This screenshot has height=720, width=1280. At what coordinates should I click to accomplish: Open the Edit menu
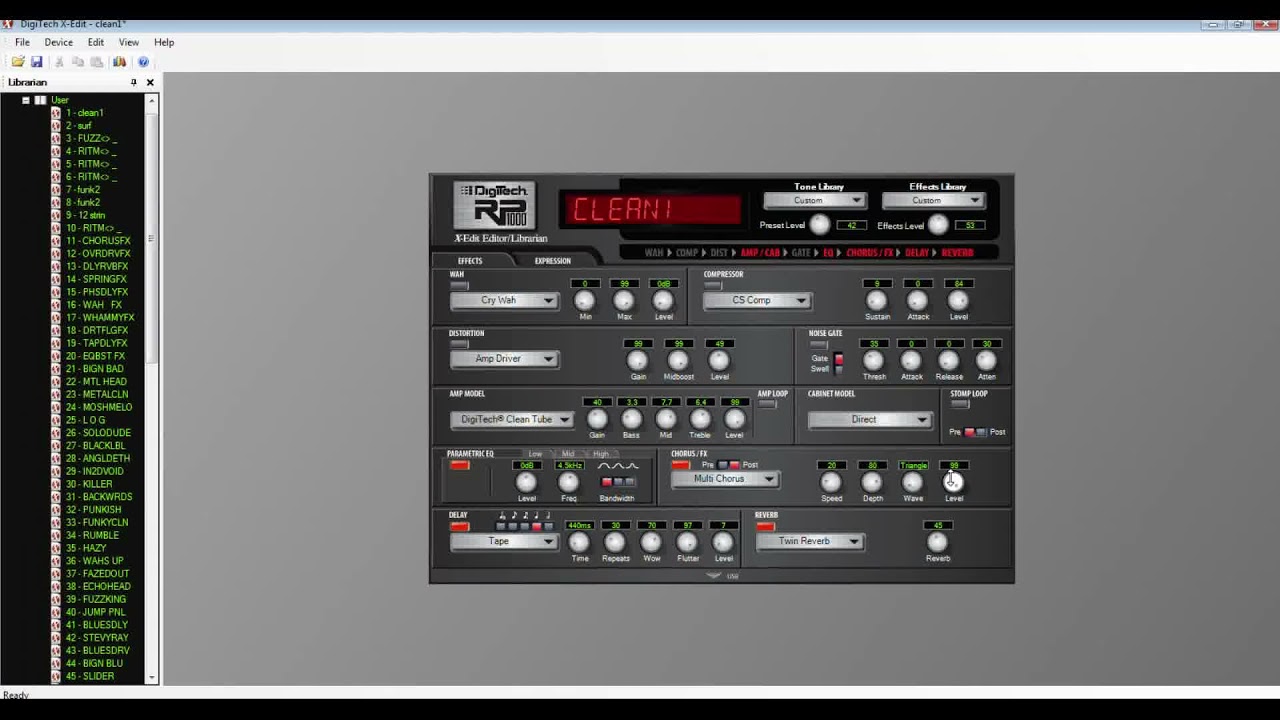[x=96, y=43]
